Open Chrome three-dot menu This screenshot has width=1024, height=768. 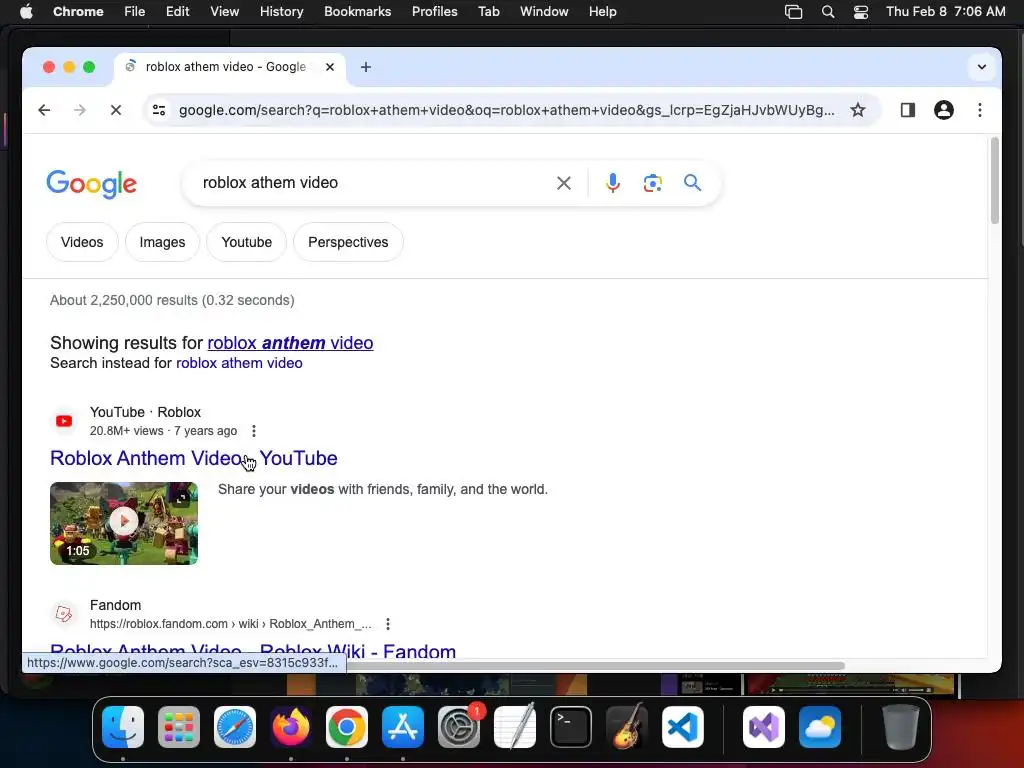tap(980, 110)
